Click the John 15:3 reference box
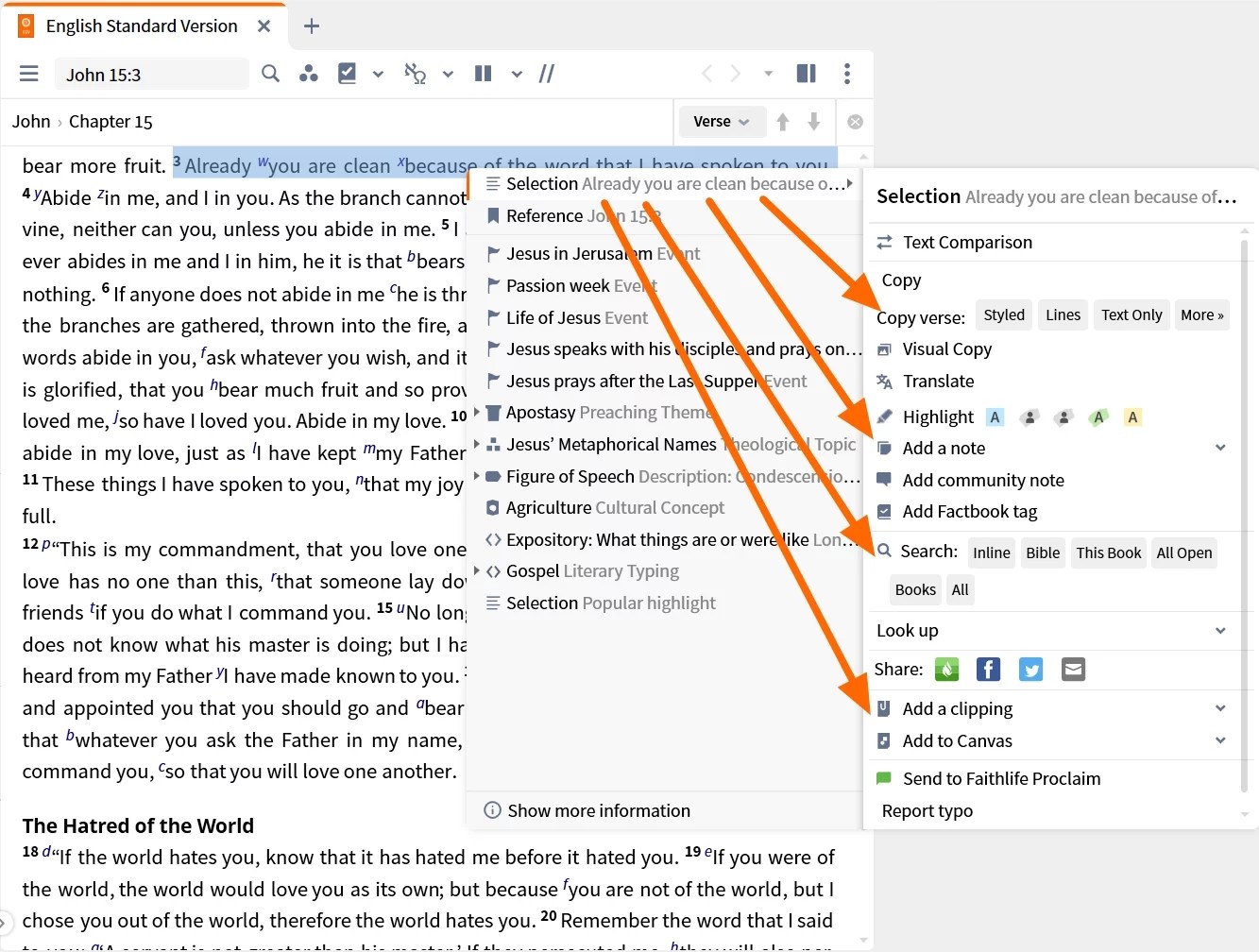 click(x=151, y=75)
